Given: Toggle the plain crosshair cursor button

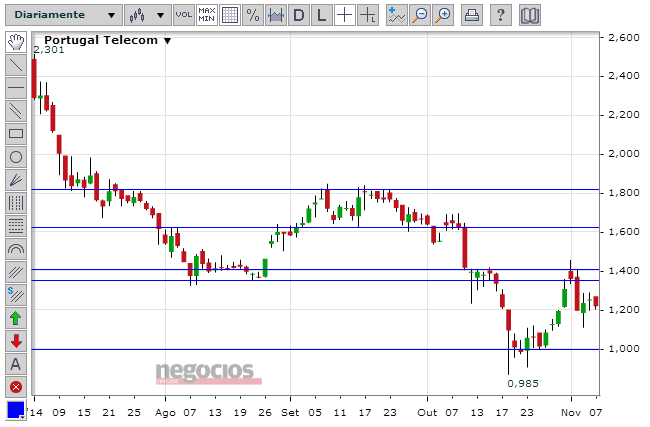Looking at the screenshot, I should click(x=344, y=15).
